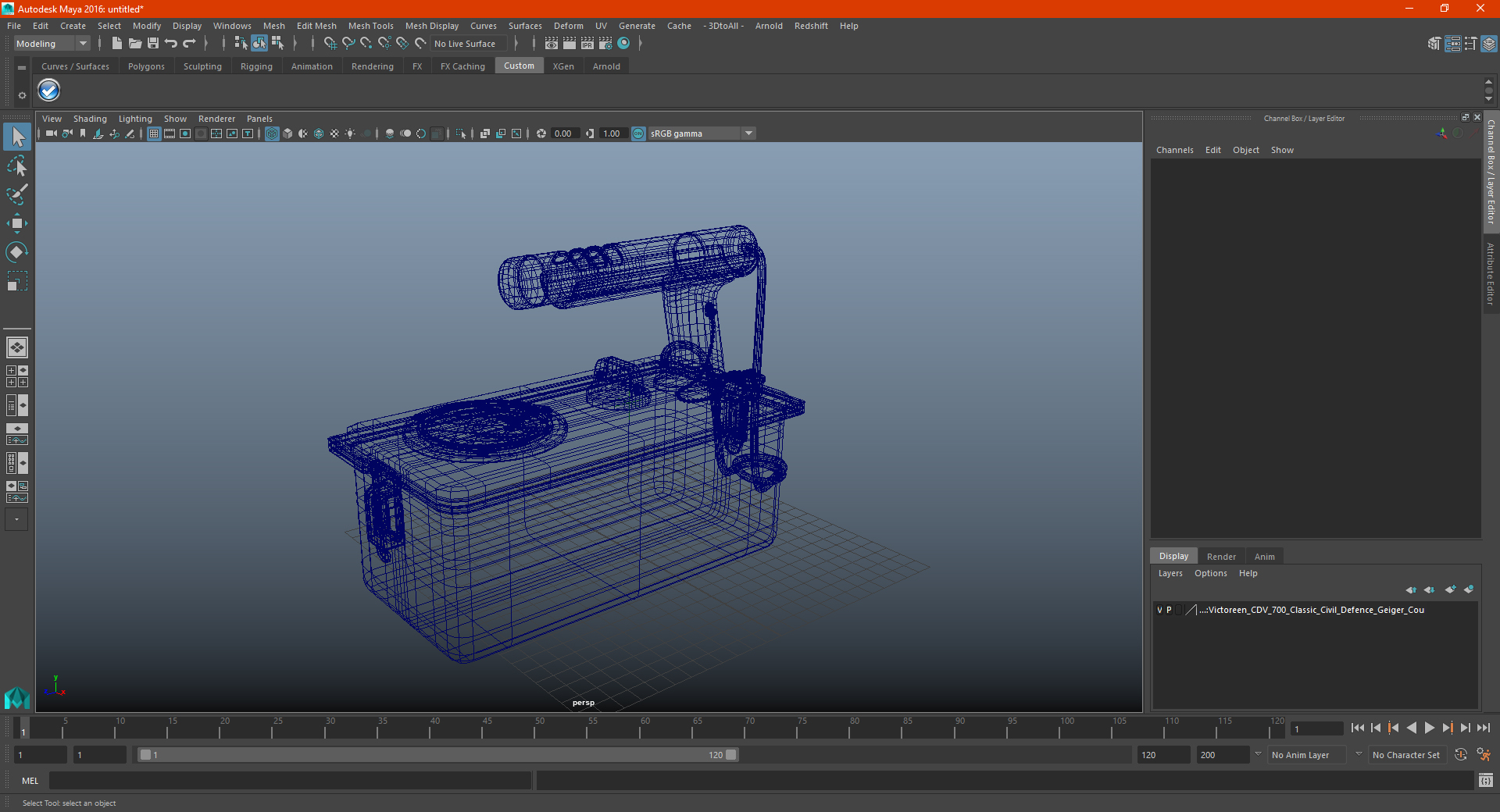Open the Mesh Tools menu
Viewport: 1500px width, 812px height.
tap(370, 26)
